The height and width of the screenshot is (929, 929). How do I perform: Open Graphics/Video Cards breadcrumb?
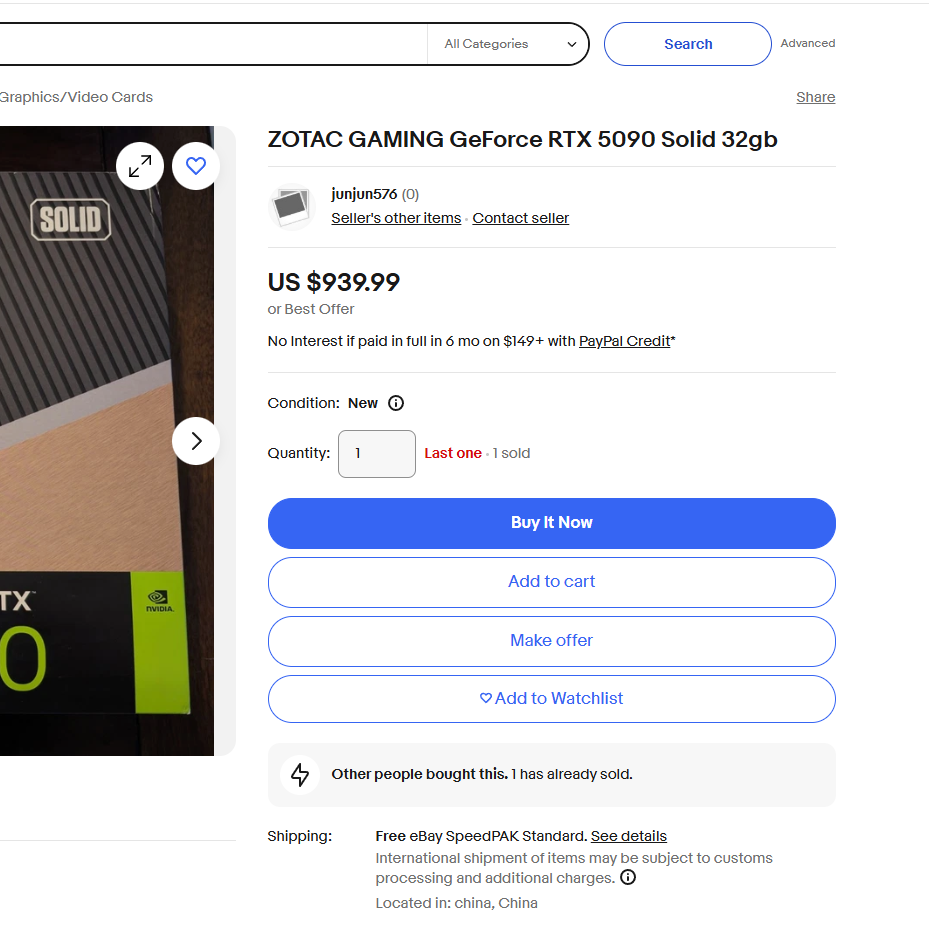(x=76, y=97)
